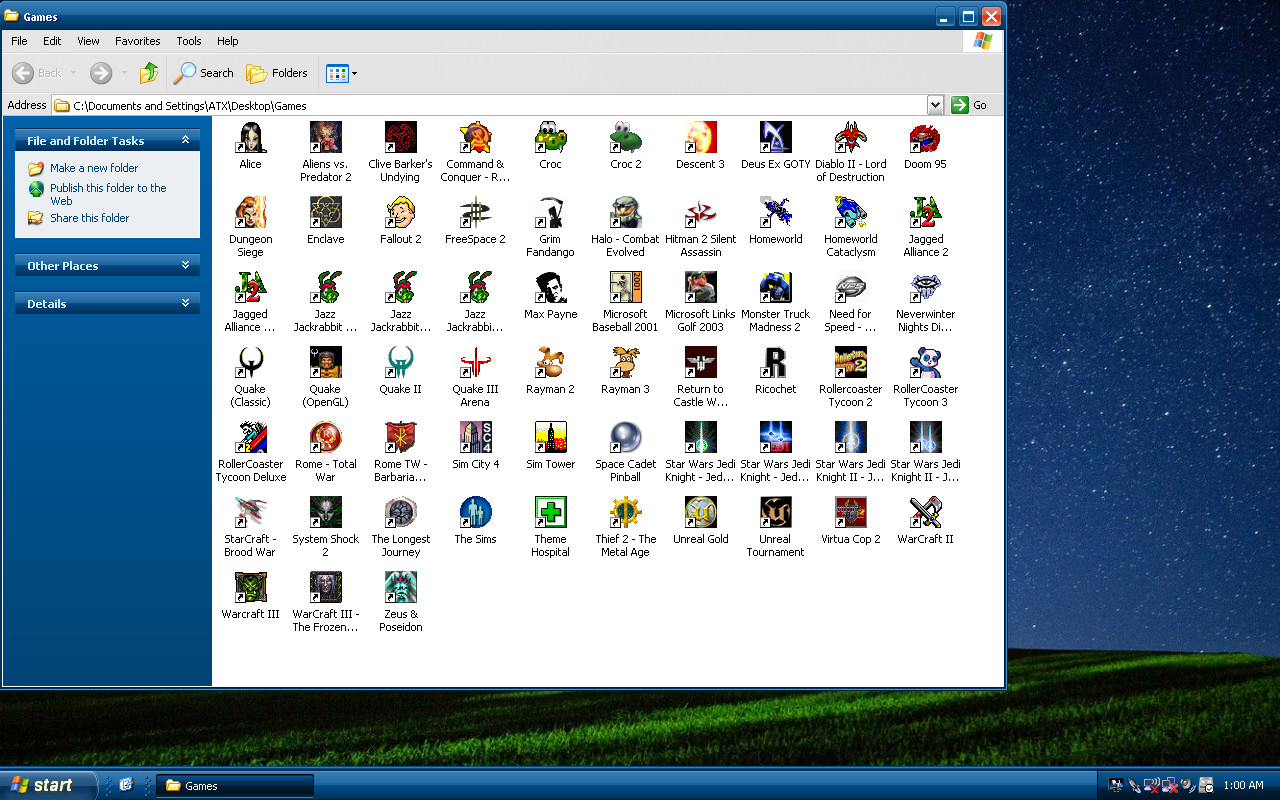Select the Zeus & Poseidon icon
Viewport: 1280px width, 800px height.
pyautogui.click(x=400, y=587)
